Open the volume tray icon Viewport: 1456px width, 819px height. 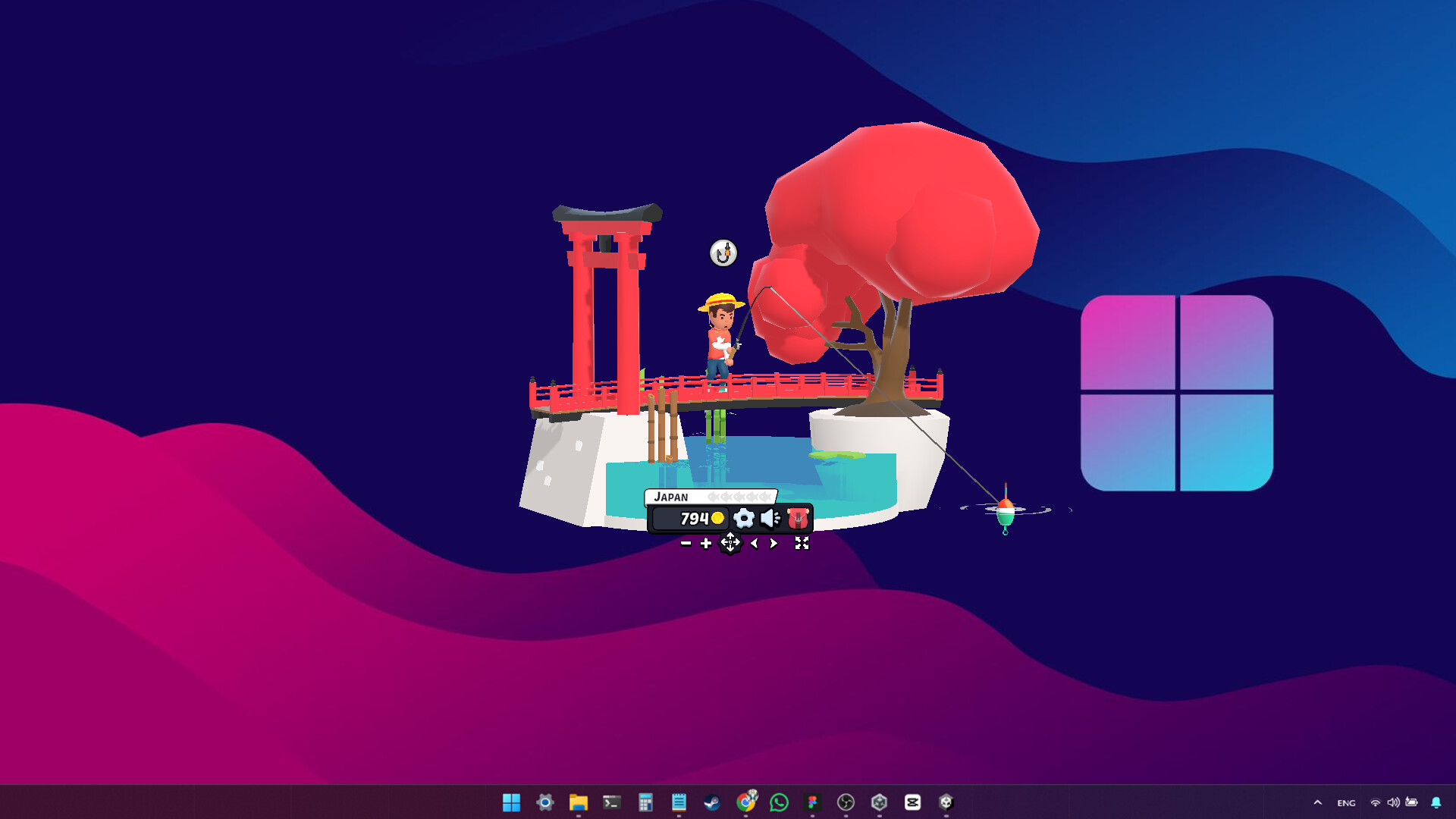(x=1393, y=802)
